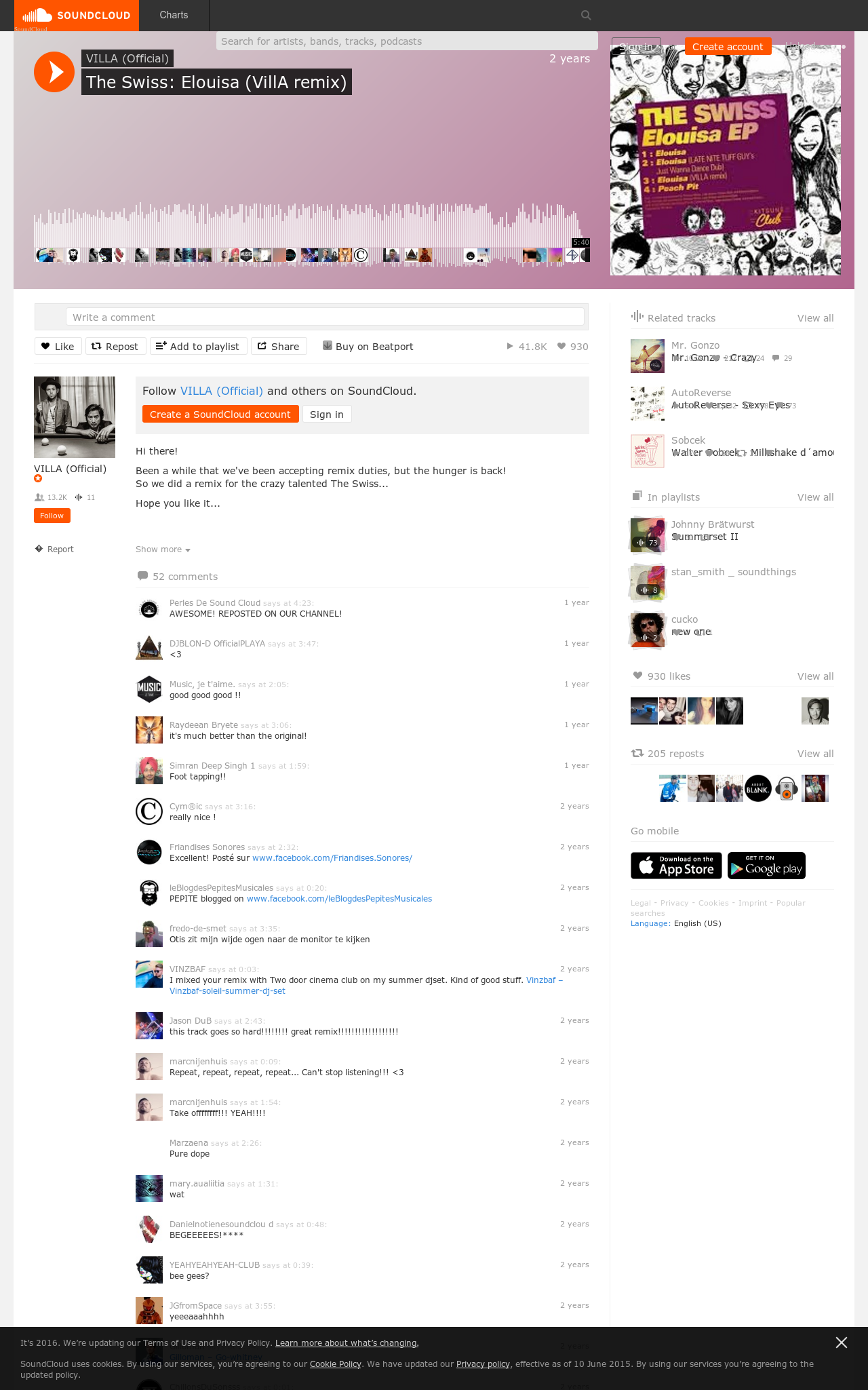Viewport: 868px width, 1390px height.
Task: Click the search magnifier icon
Action: [x=587, y=15]
